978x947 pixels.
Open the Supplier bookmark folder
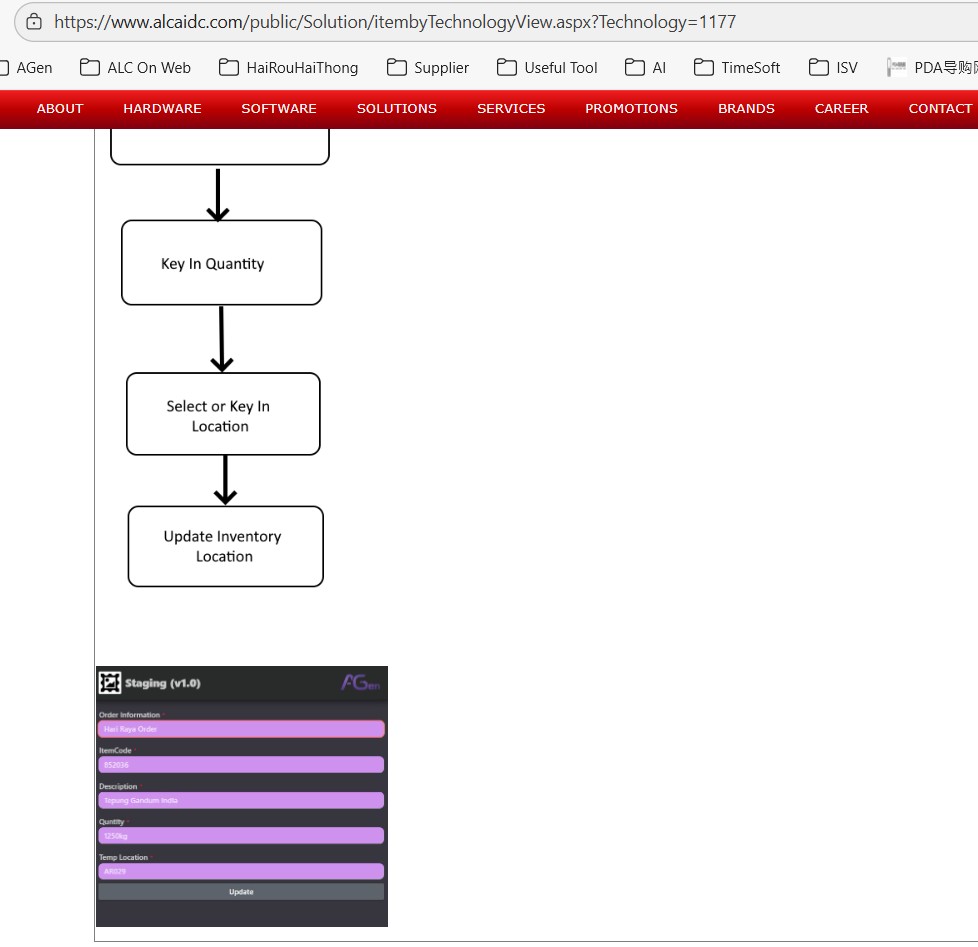click(x=428, y=68)
